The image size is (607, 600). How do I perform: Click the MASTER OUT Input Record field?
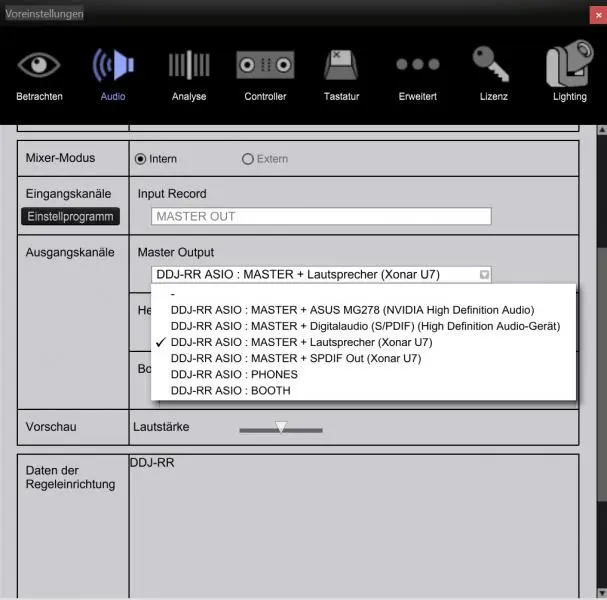(x=321, y=216)
